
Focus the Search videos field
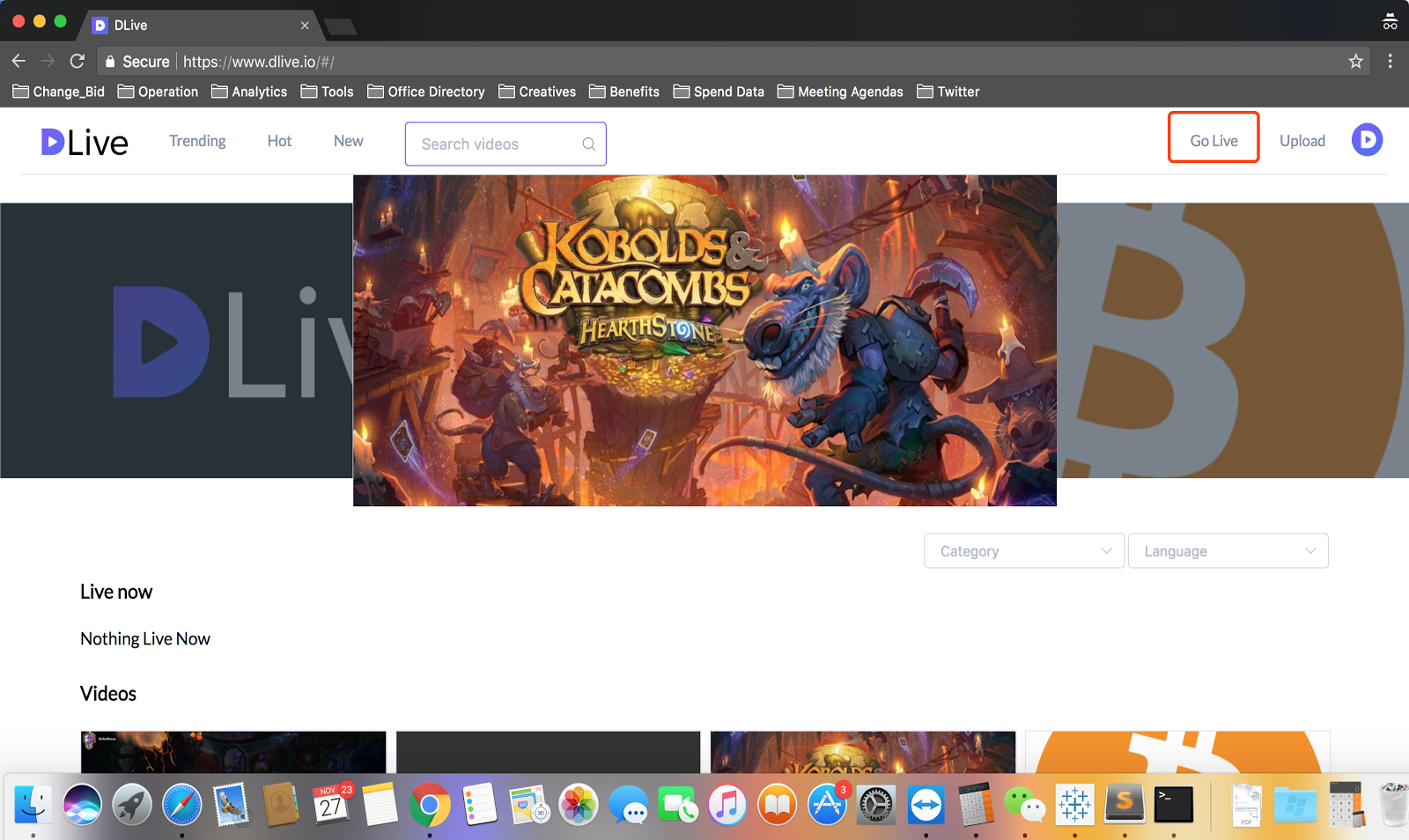pos(505,144)
